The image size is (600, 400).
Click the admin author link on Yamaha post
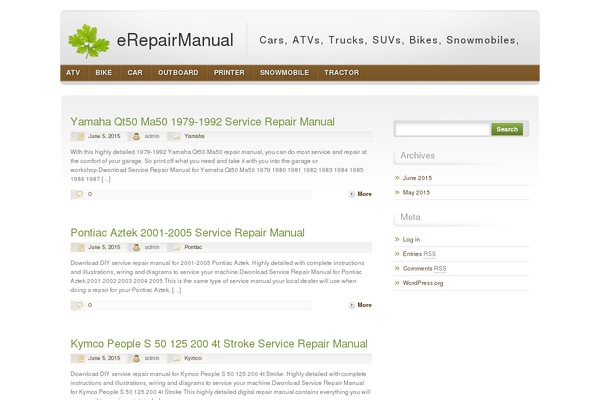click(152, 136)
